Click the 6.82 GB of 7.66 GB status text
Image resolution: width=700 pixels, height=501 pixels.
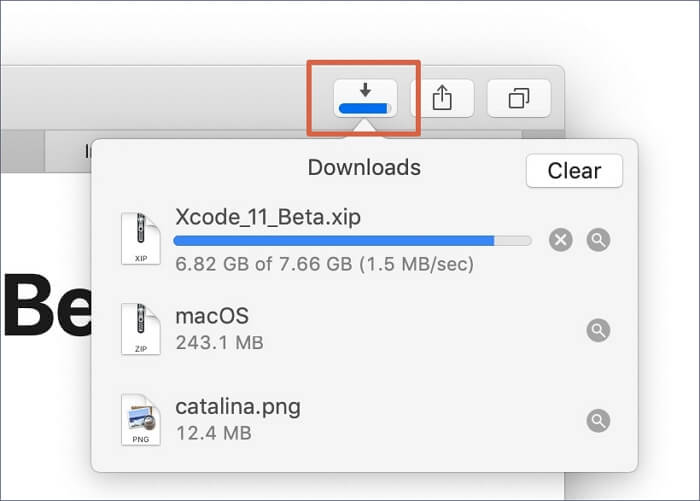[323, 265]
